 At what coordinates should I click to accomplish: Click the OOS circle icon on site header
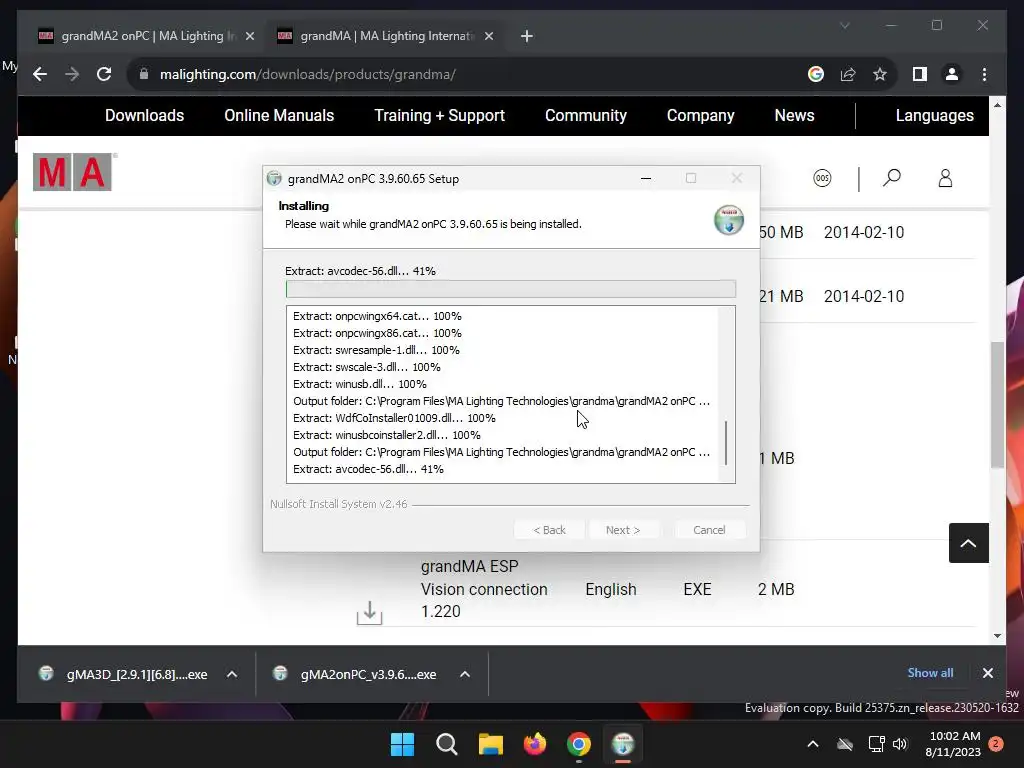822,178
